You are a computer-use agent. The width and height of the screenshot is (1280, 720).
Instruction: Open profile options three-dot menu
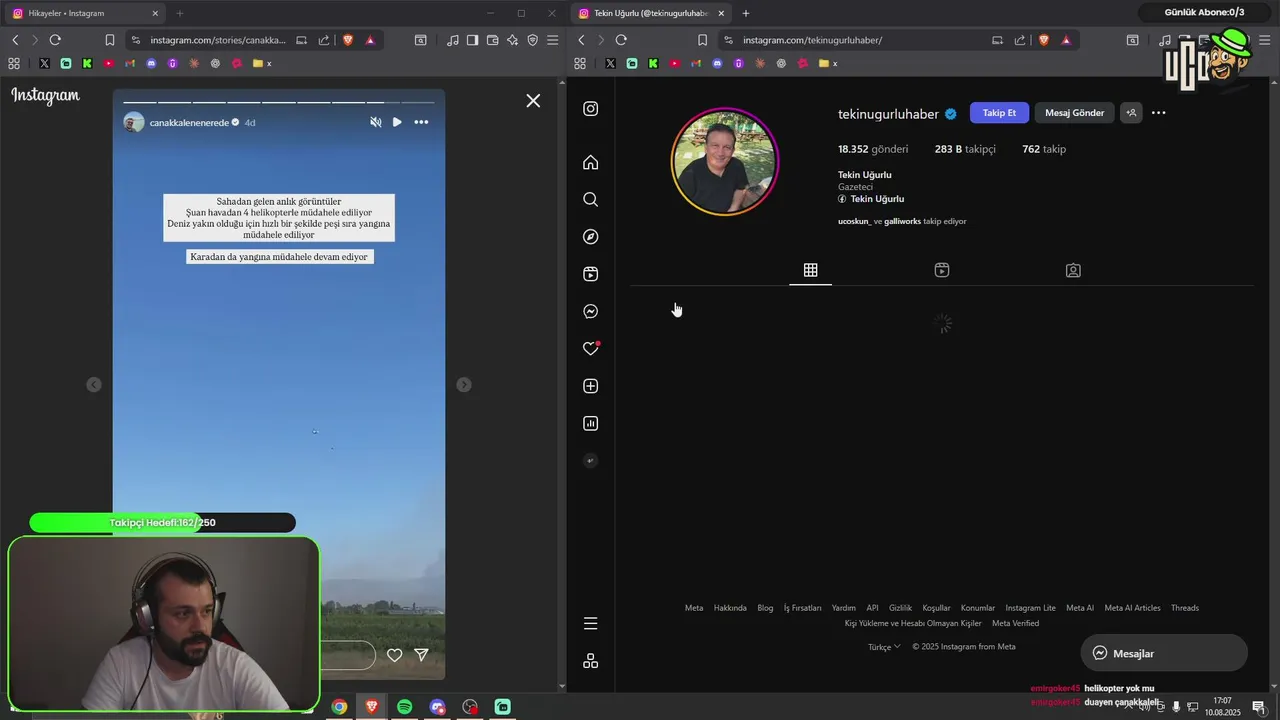(x=1159, y=113)
